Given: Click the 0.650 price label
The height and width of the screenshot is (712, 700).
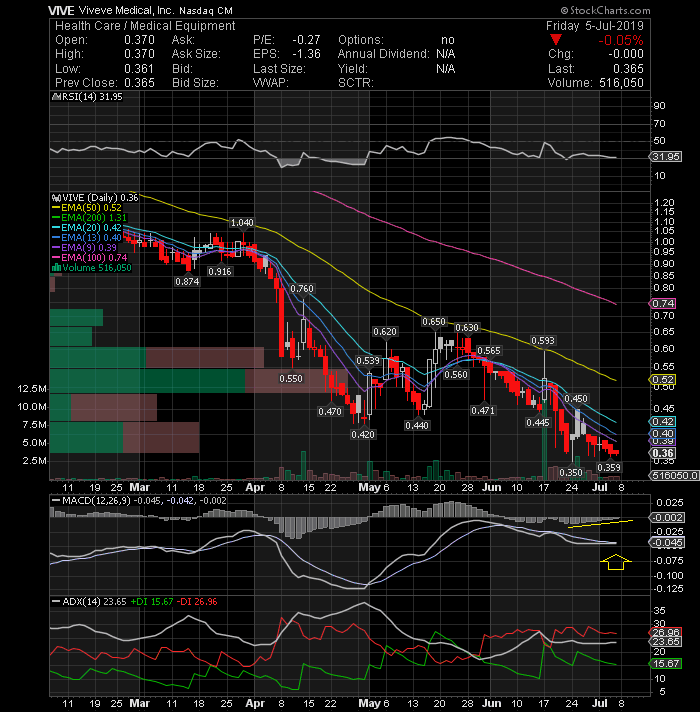Looking at the screenshot, I should [x=434, y=322].
